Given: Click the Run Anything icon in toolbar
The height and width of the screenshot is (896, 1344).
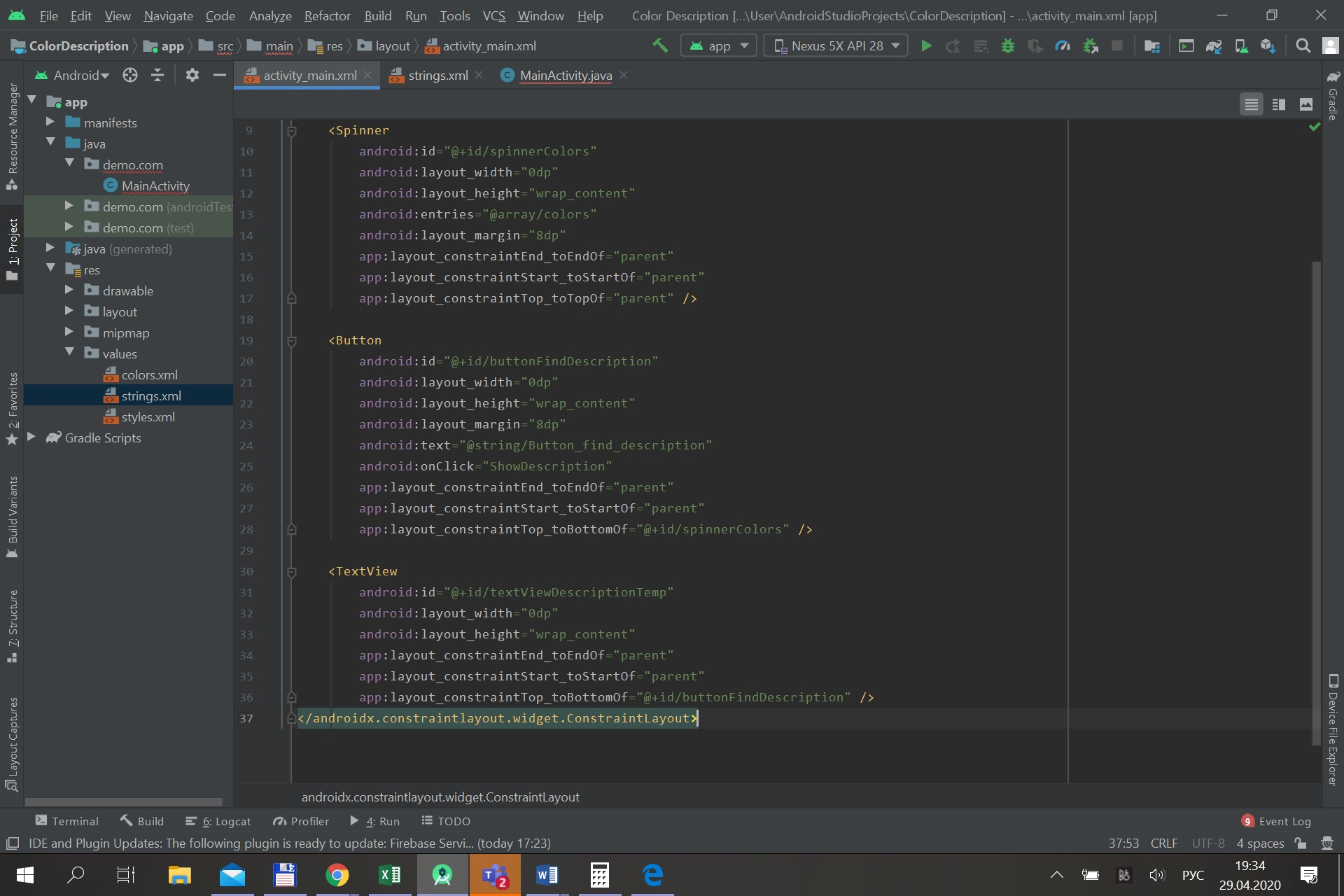Looking at the screenshot, I should 1186,45.
